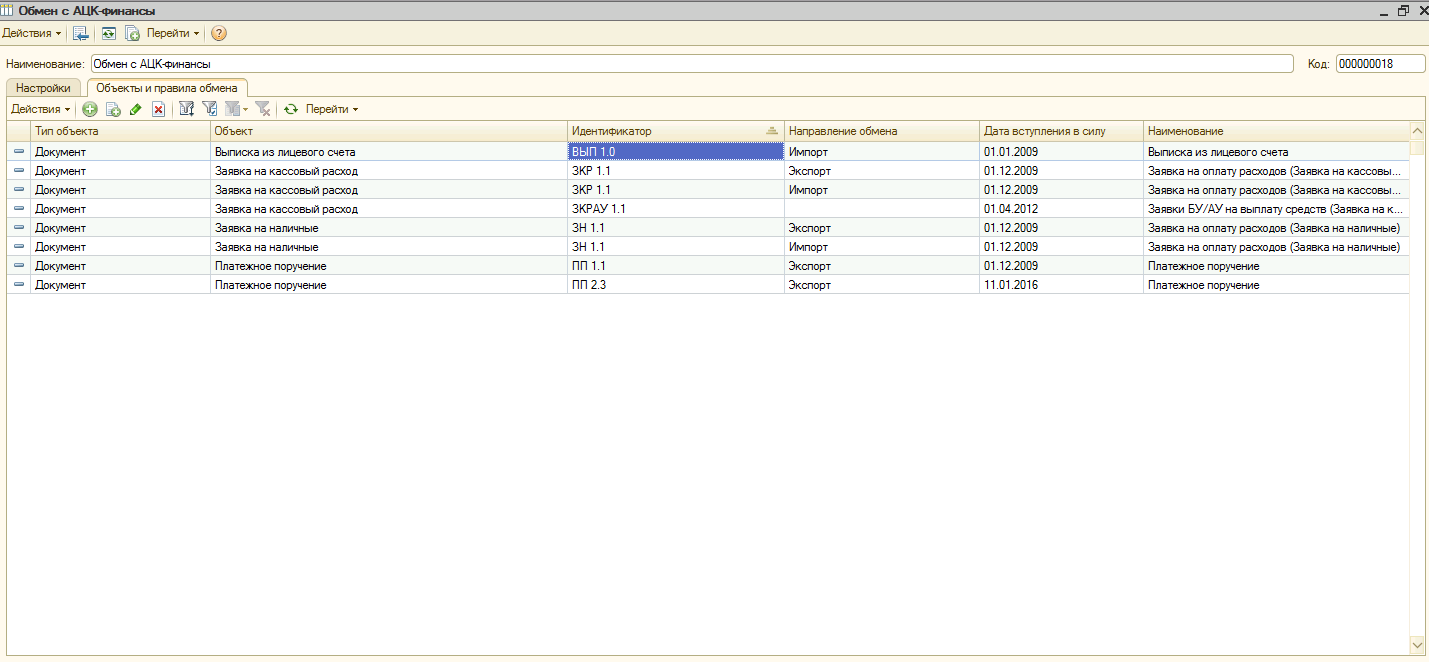Click the Наименование input field
This screenshot has height=662, width=1429.
[690, 64]
